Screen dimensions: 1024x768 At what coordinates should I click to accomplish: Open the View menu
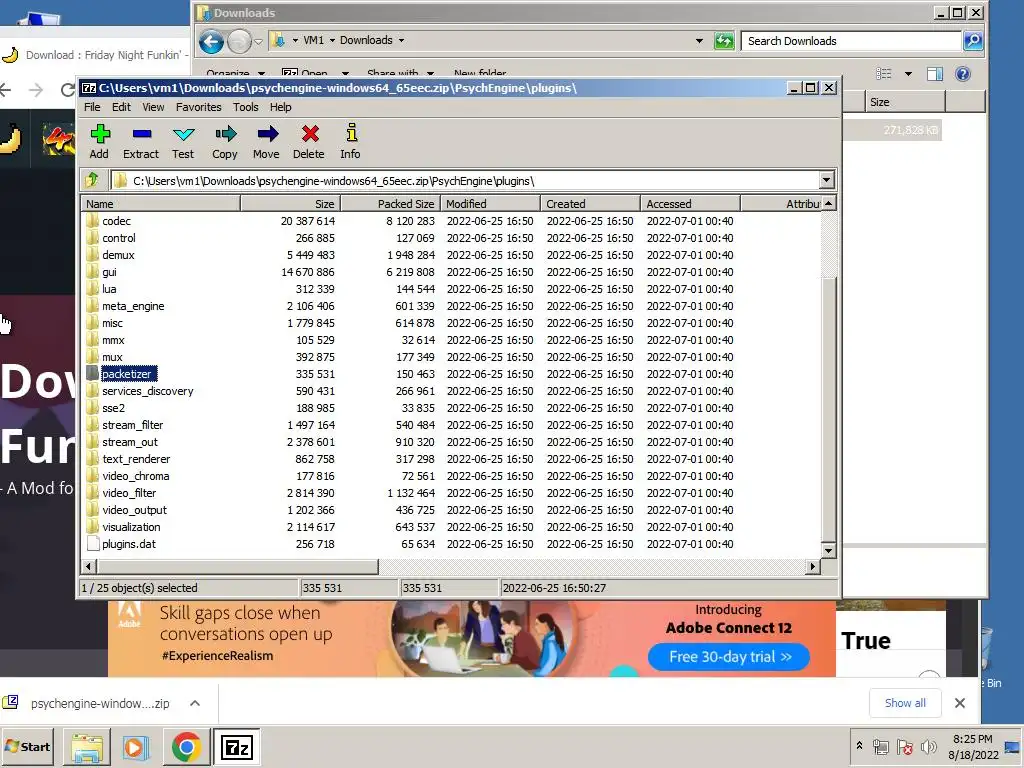153,107
